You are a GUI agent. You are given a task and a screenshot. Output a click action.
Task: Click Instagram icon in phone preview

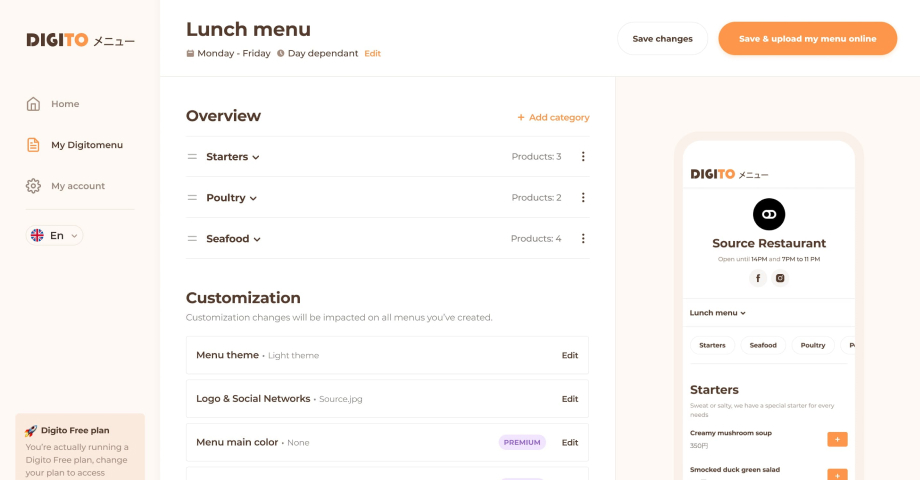tap(780, 278)
